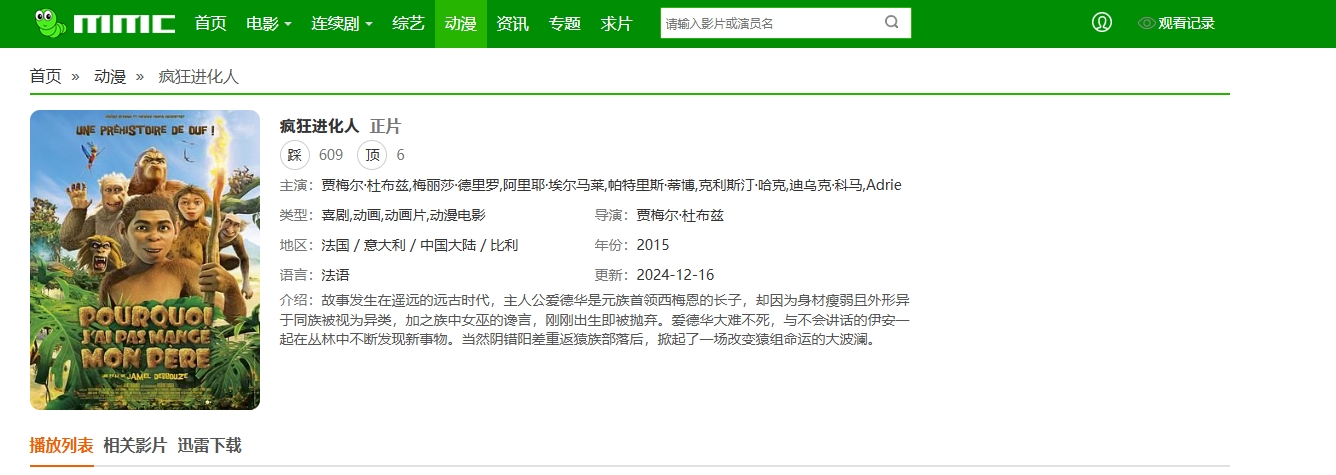1336x475 pixels.
Task: Click the update date 2024-12-16
Action: click(676, 275)
